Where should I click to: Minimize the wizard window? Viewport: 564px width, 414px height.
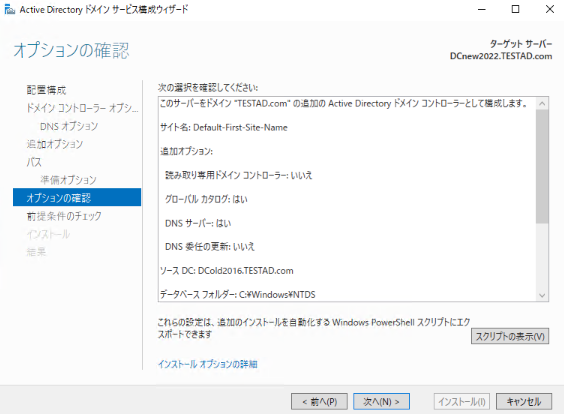tap(482, 9)
